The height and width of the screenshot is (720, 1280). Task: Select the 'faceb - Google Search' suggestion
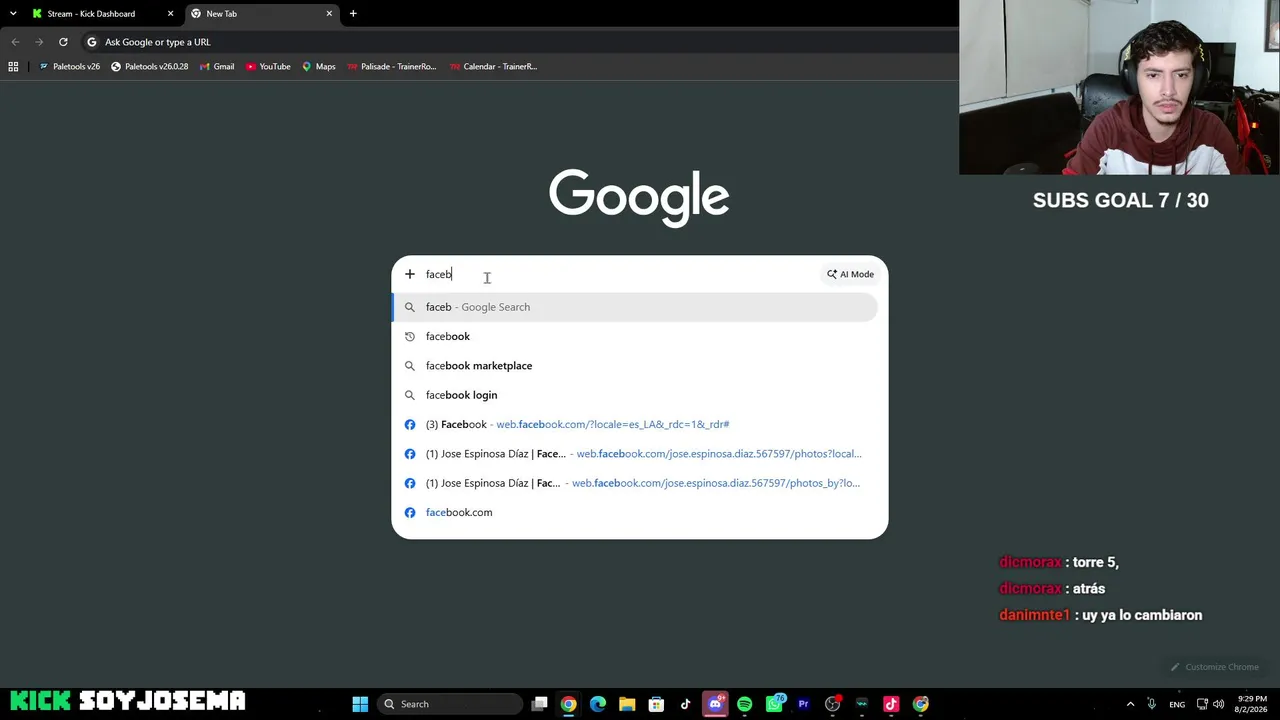coord(636,307)
